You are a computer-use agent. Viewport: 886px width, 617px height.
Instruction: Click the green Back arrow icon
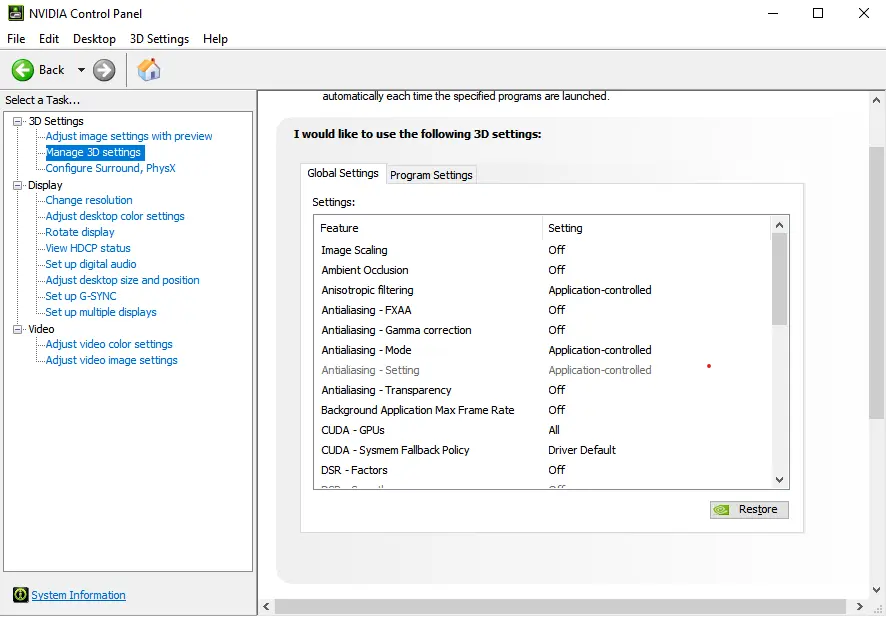pos(23,70)
